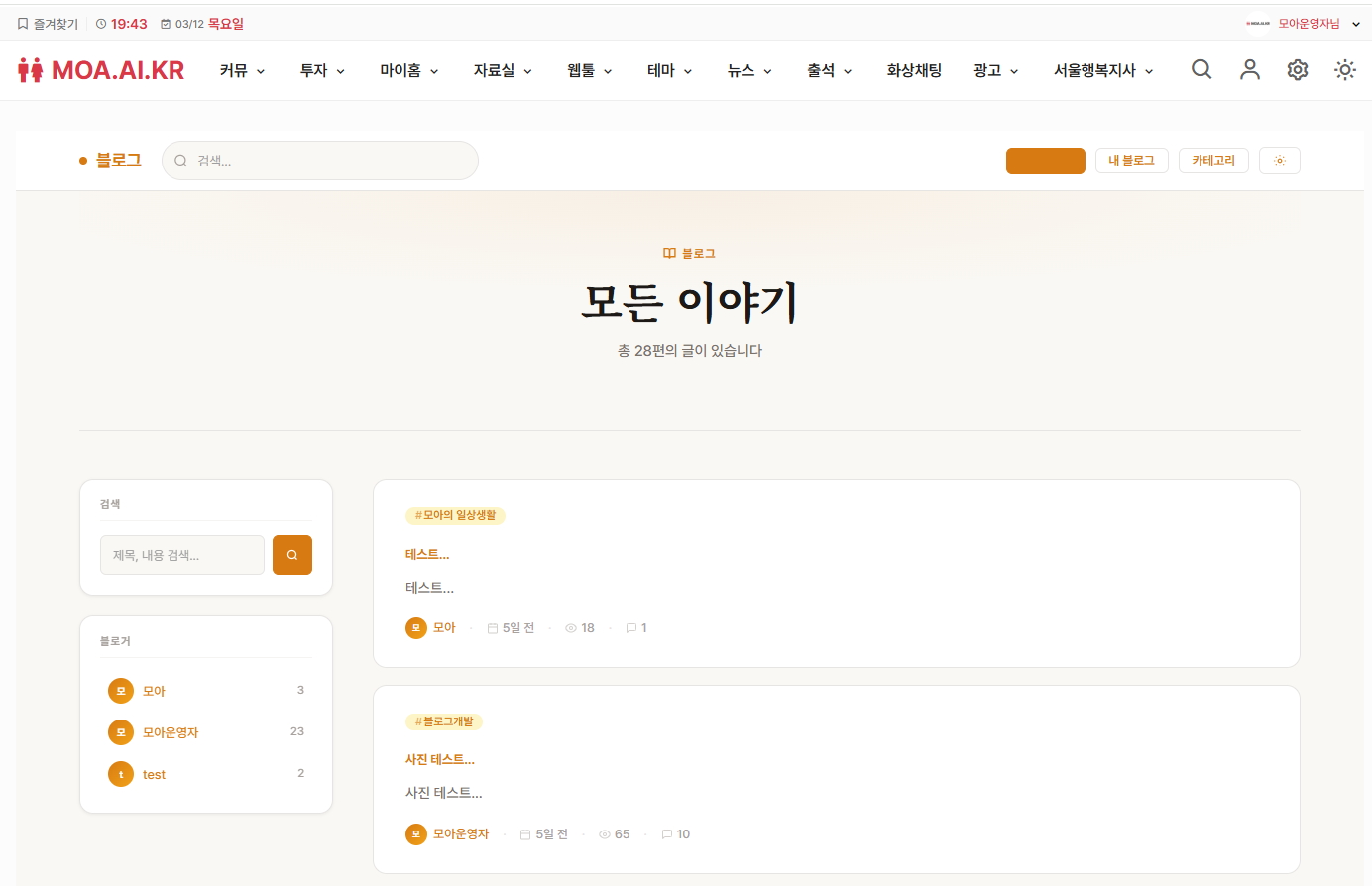1372x886 pixels.
Task: Click the orange sidebar search button
Action: (292, 555)
